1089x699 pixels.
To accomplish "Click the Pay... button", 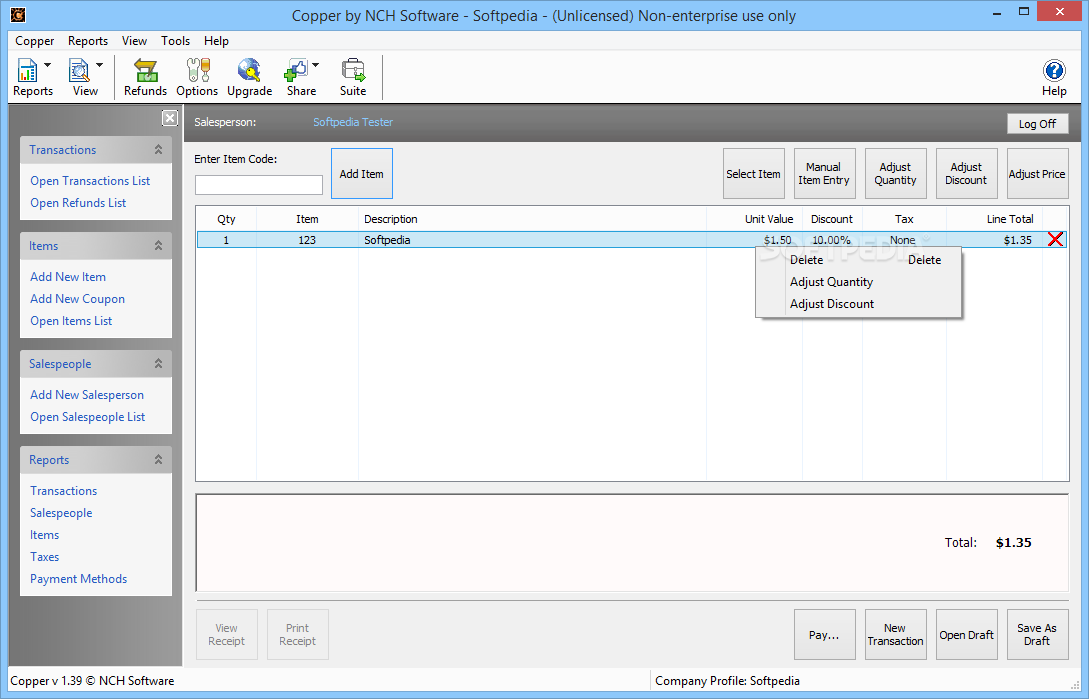I will pos(824,634).
